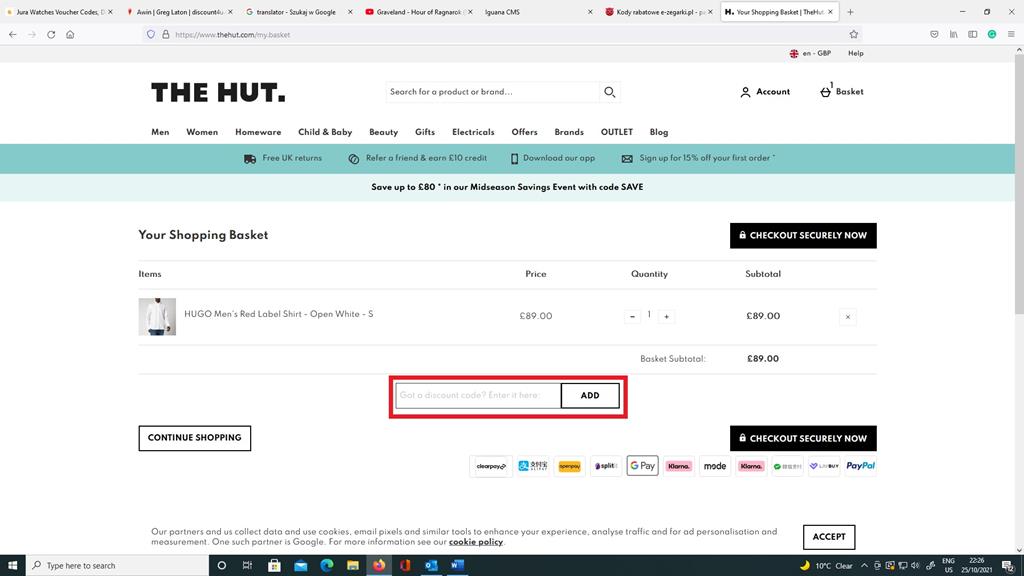
Task: Click the search magnifier icon
Action: [x=609, y=92]
